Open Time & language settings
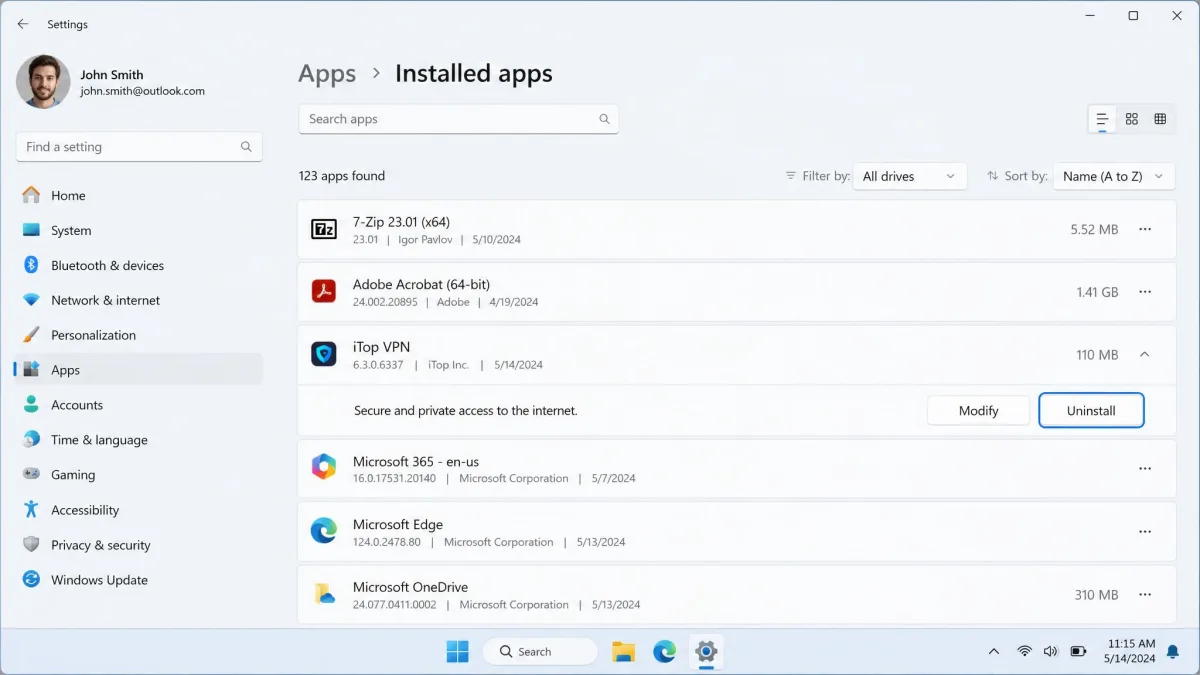This screenshot has width=1200, height=675. click(x=139, y=440)
